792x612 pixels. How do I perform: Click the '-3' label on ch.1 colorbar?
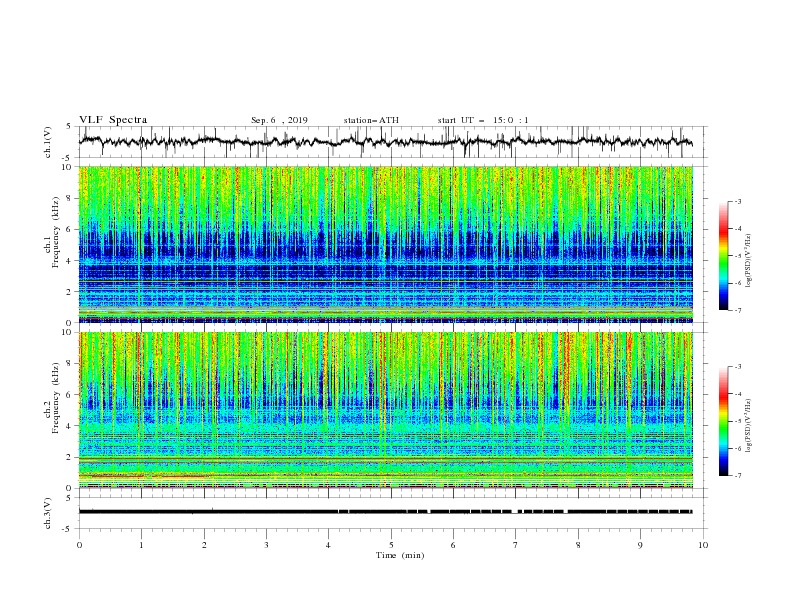coord(738,201)
